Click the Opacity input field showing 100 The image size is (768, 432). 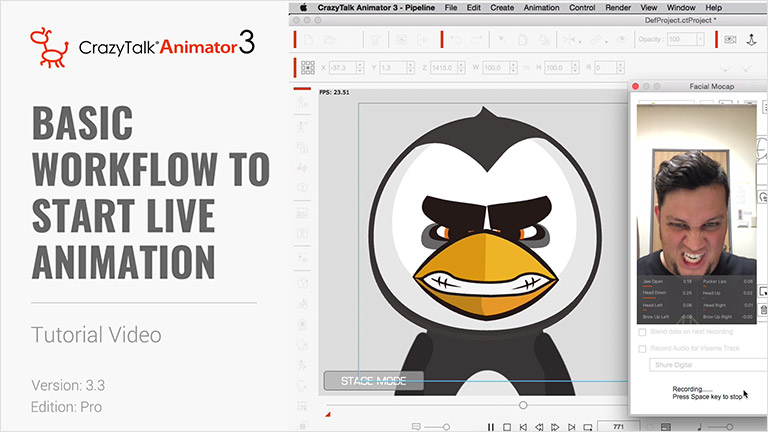[682, 40]
